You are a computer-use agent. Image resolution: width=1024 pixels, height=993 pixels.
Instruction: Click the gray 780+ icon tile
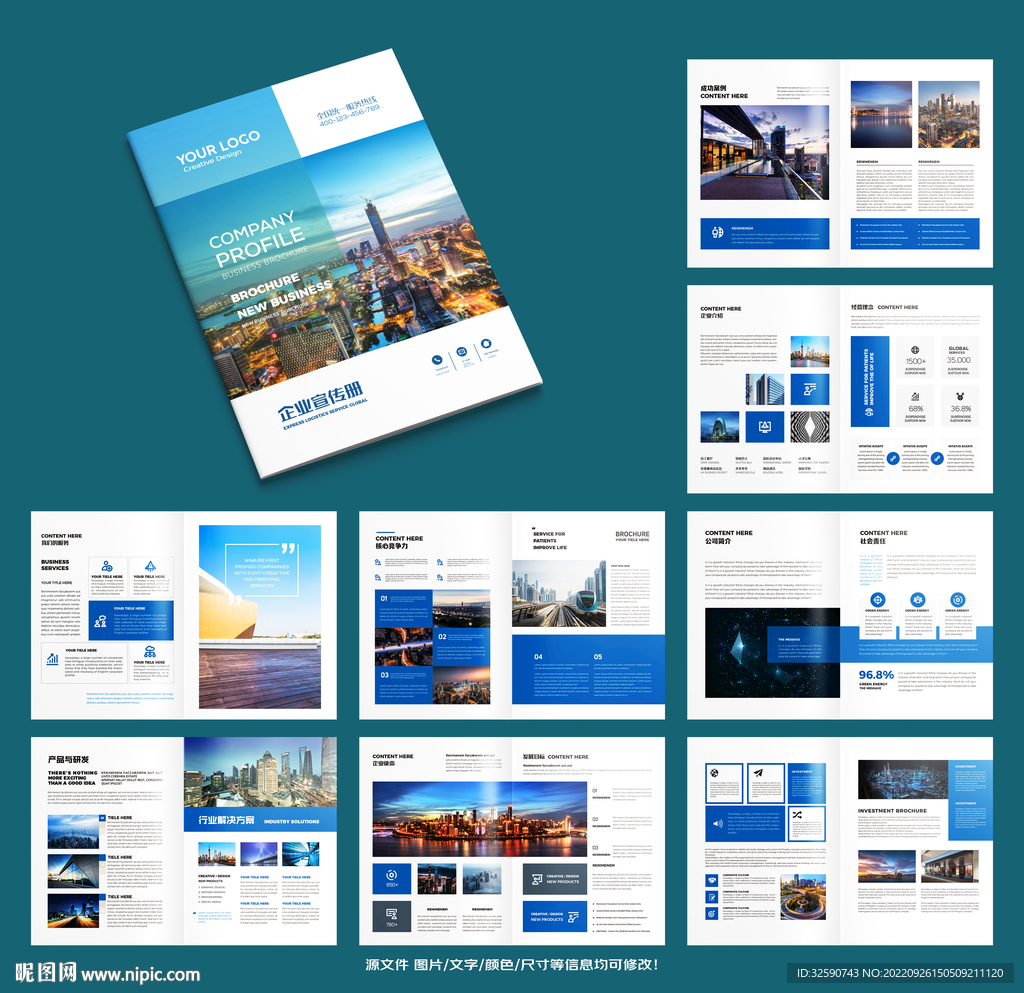pos(392,917)
